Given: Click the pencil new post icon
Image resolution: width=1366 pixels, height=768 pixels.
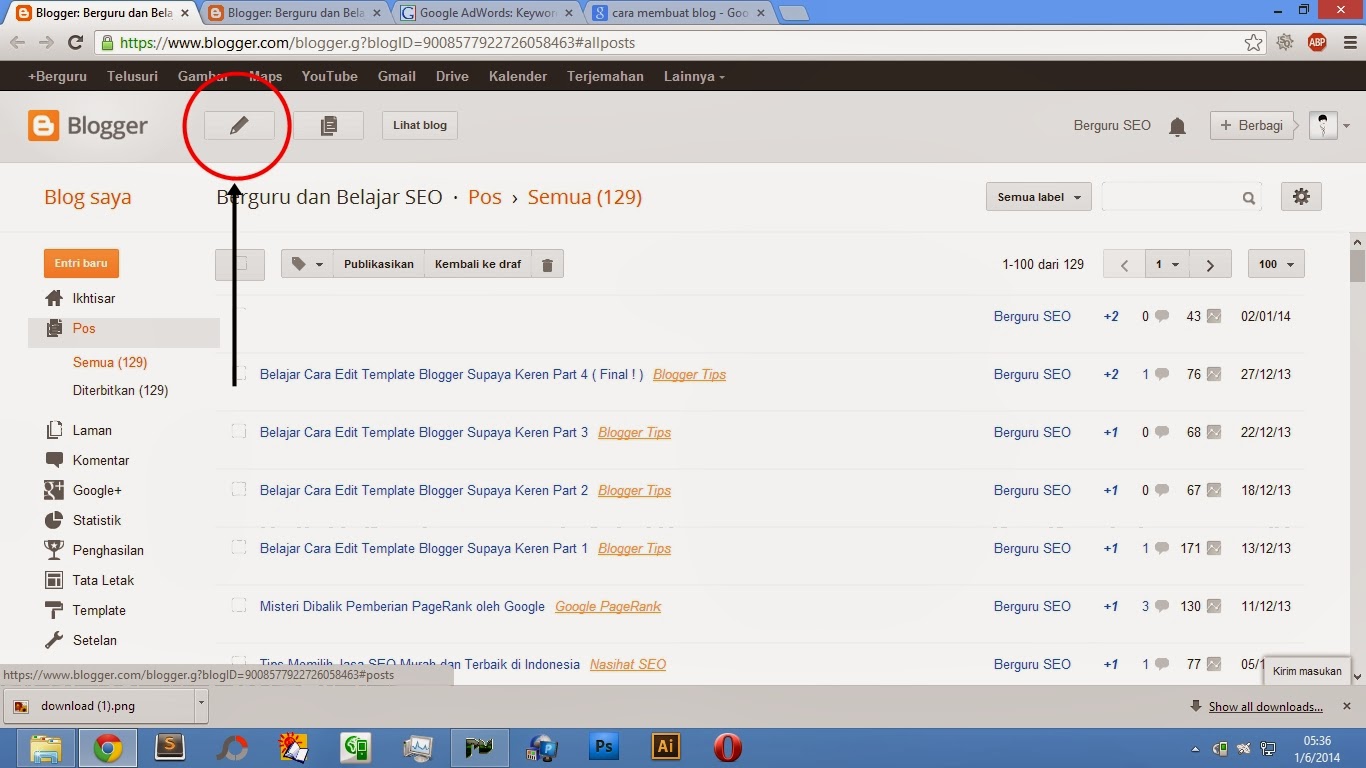Looking at the screenshot, I should tap(239, 125).
